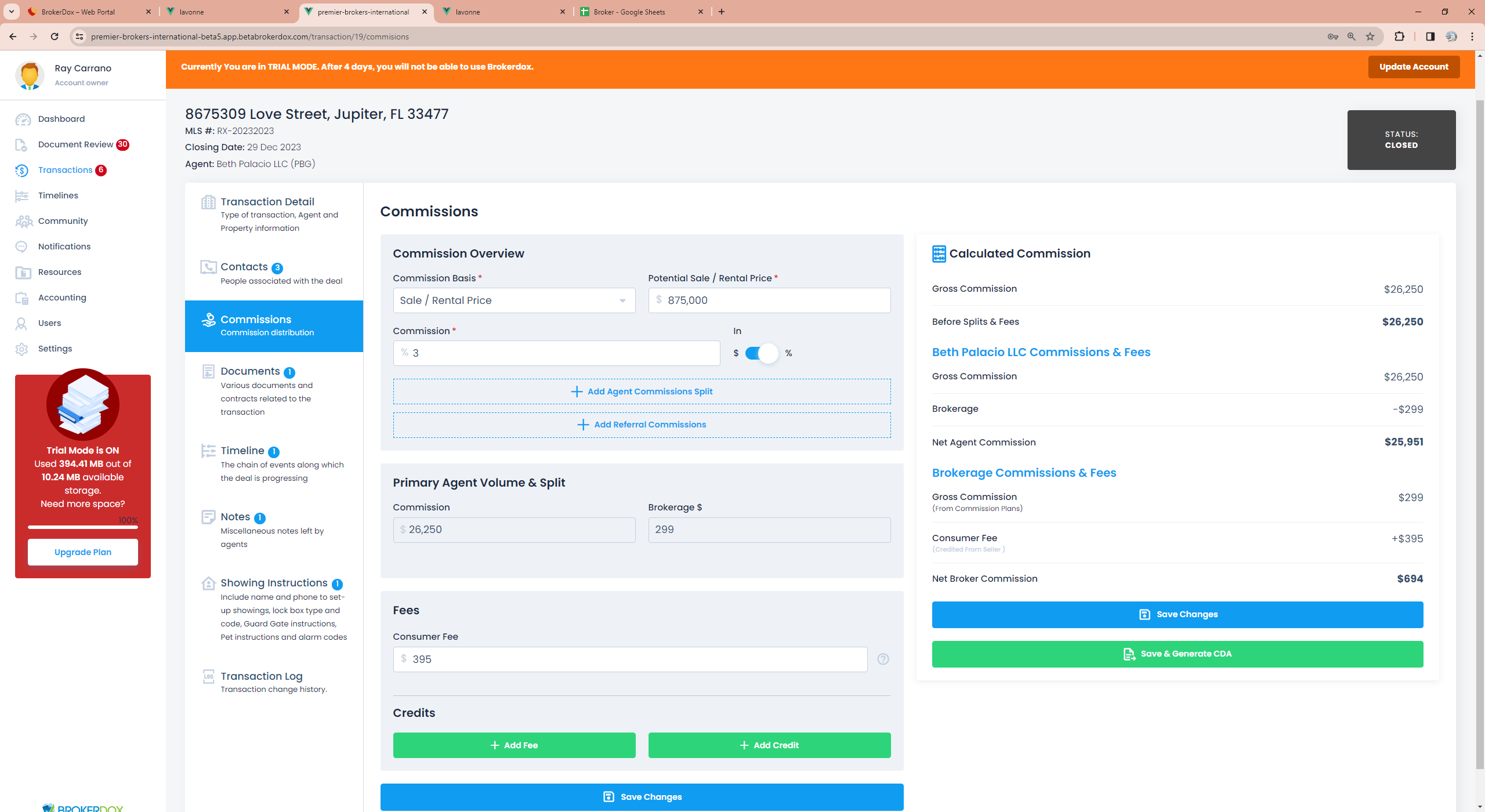The height and width of the screenshot is (812, 1485).
Task: Click the Showing Instructions house icon
Action: point(208,583)
